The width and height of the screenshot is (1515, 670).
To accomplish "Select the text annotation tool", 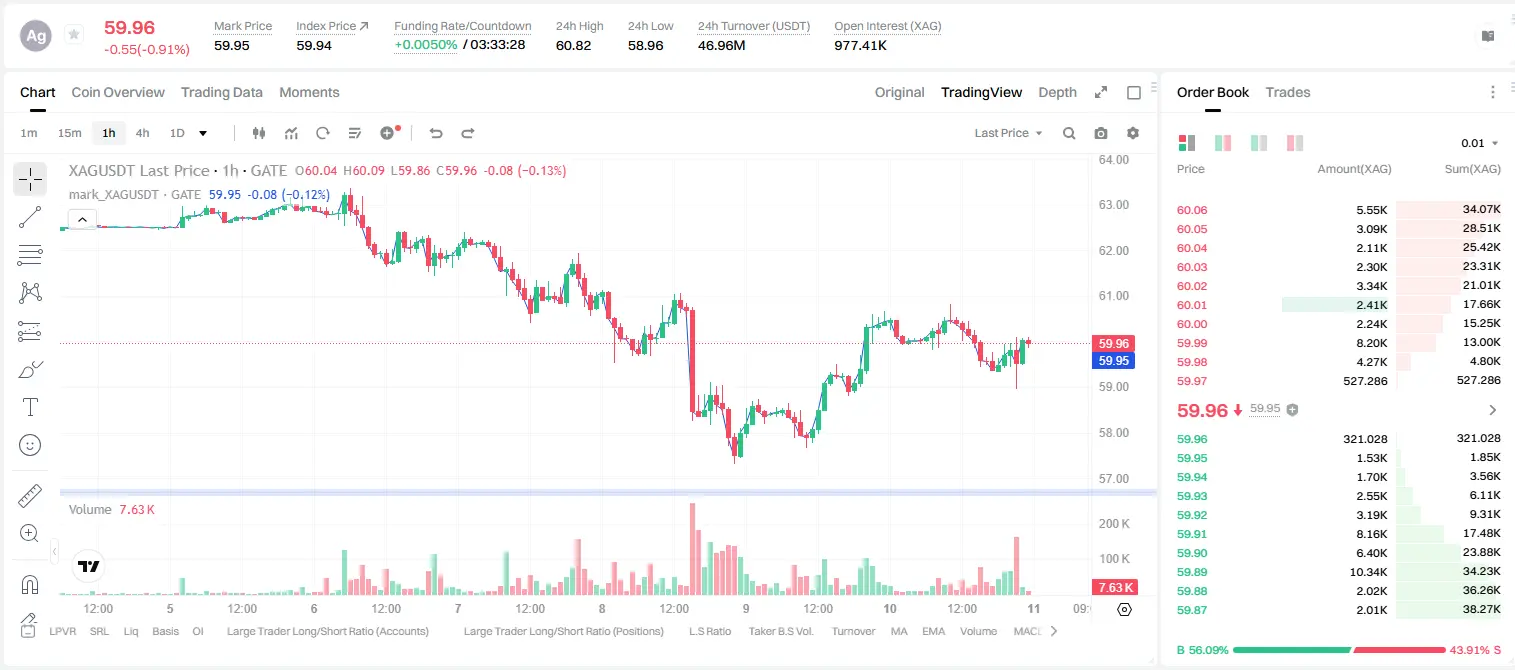I will (30, 407).
